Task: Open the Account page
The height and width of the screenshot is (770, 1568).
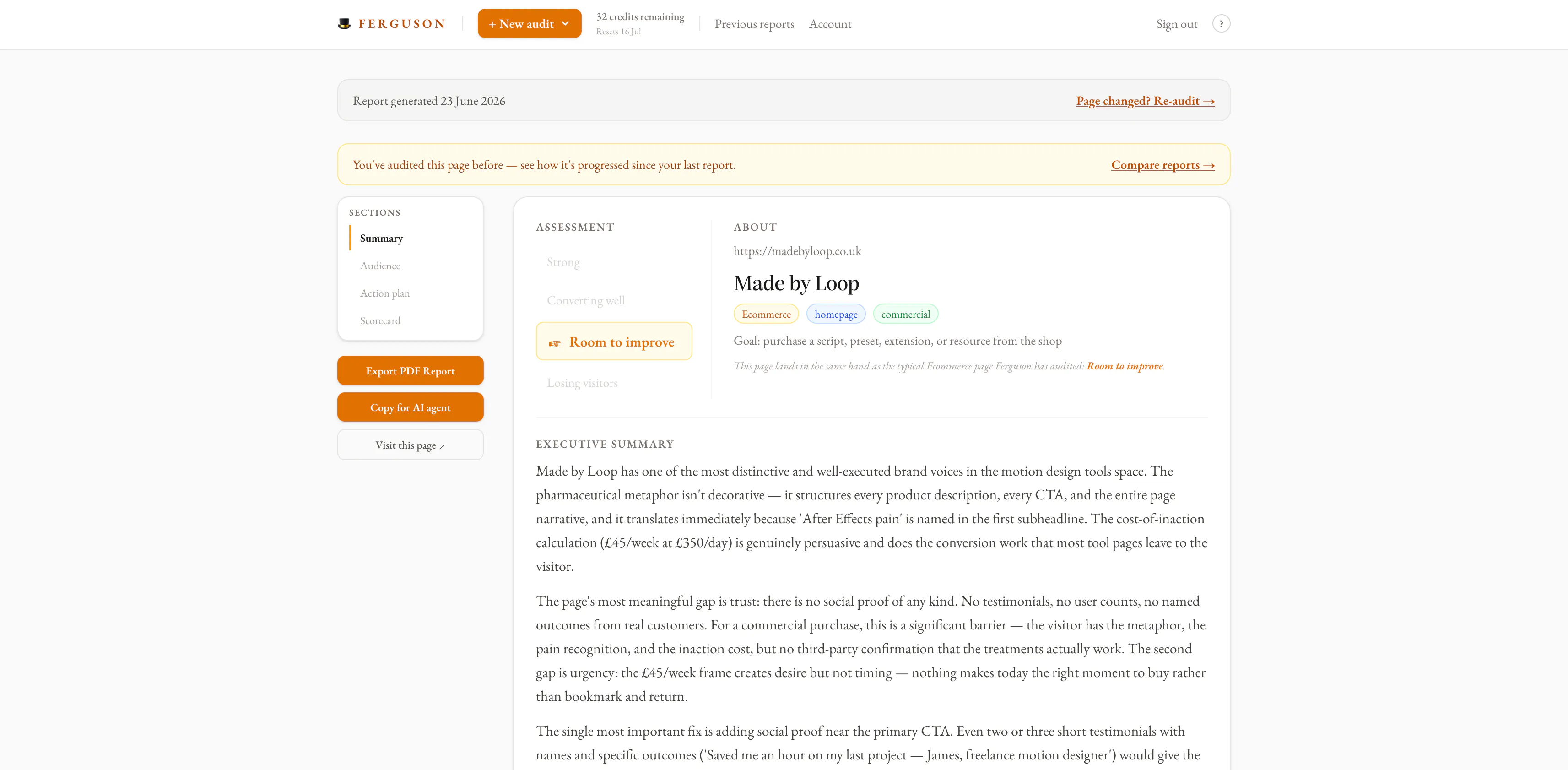Action: pos(830,24)
